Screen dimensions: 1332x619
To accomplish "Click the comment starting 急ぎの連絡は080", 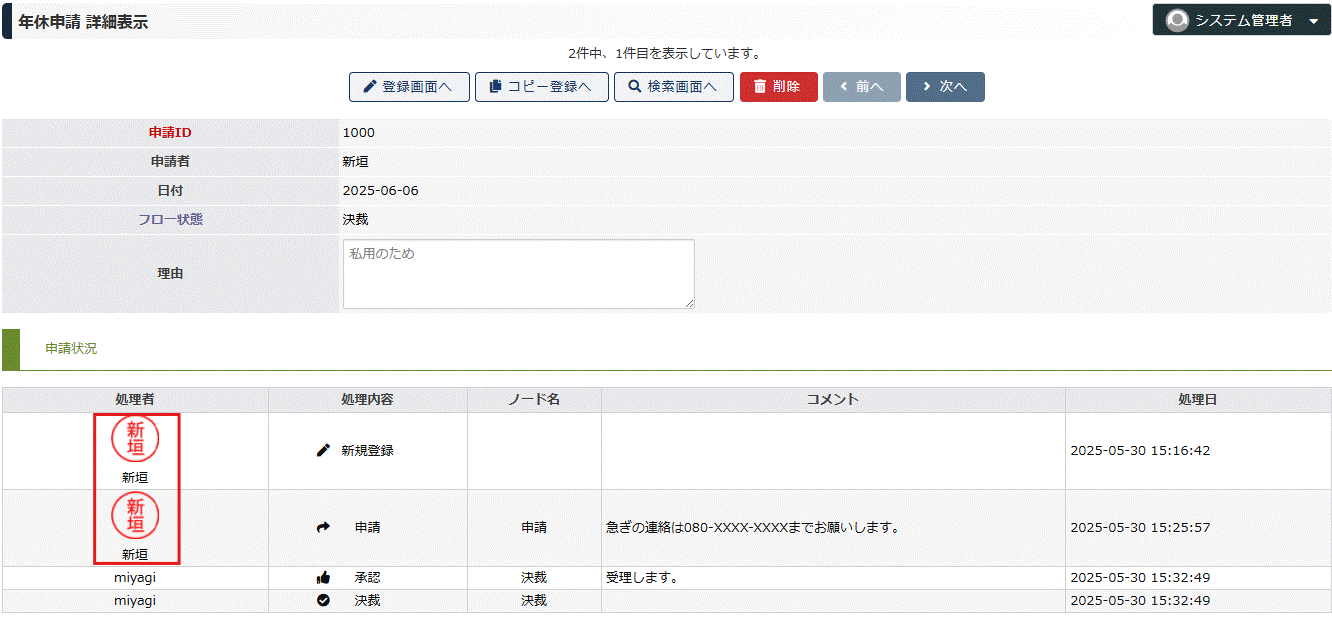I will pyautogui.click(x=753, y=528).
